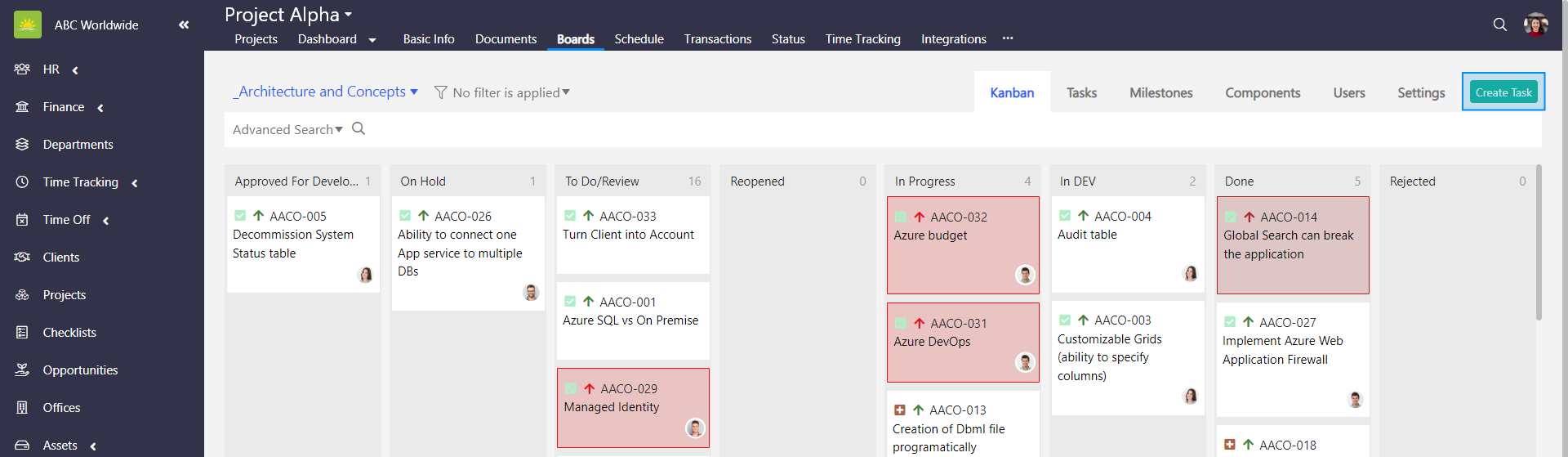Click the kanban board vertical scrollbar
1568x457 pixels.
1539,245
